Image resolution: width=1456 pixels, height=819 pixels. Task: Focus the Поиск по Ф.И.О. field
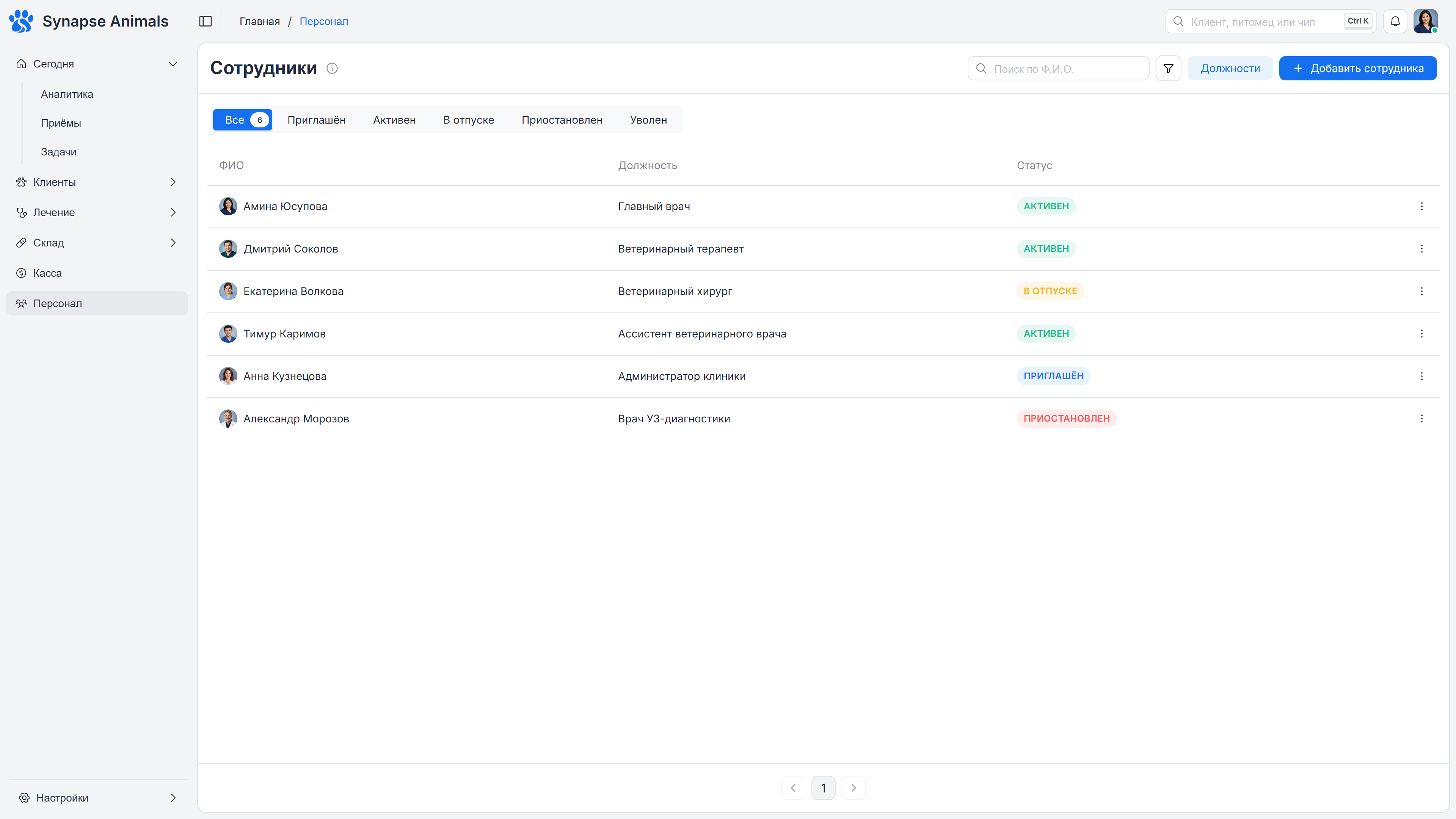pos(1058,68)
